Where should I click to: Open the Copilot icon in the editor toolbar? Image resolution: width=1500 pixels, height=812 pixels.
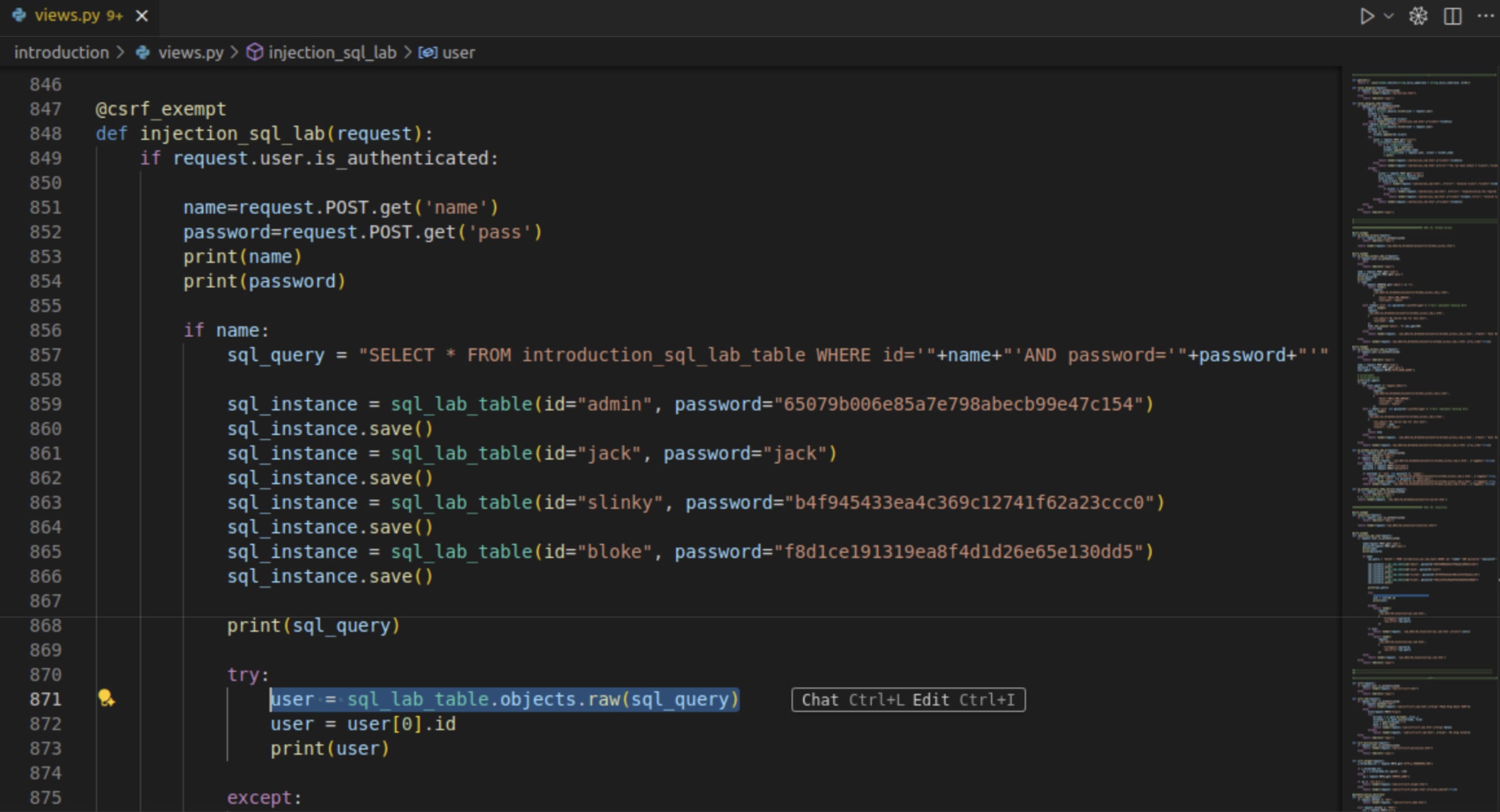click(x=1419, y=16)
